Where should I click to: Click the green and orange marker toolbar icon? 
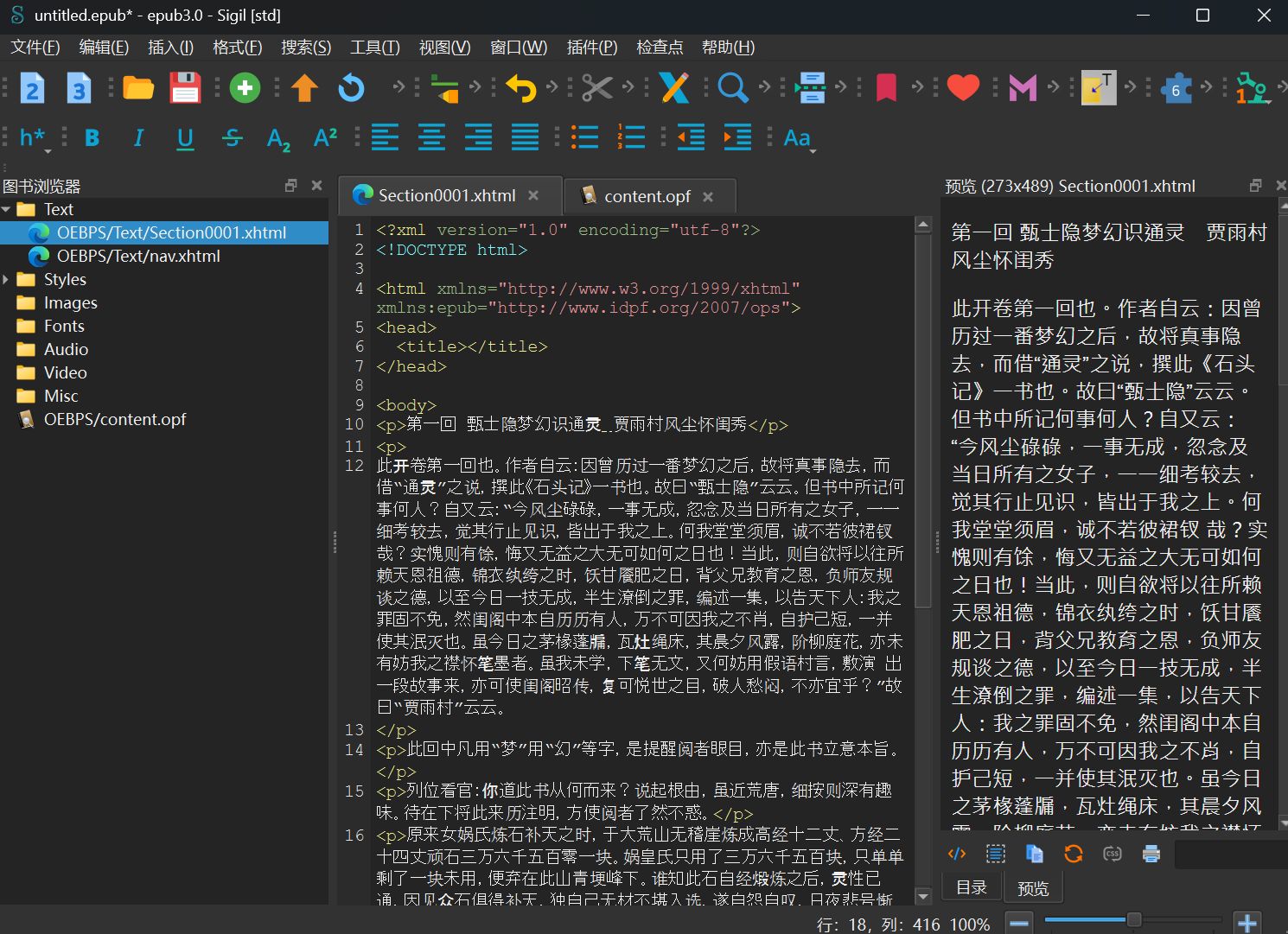click(x=444, y=88)
